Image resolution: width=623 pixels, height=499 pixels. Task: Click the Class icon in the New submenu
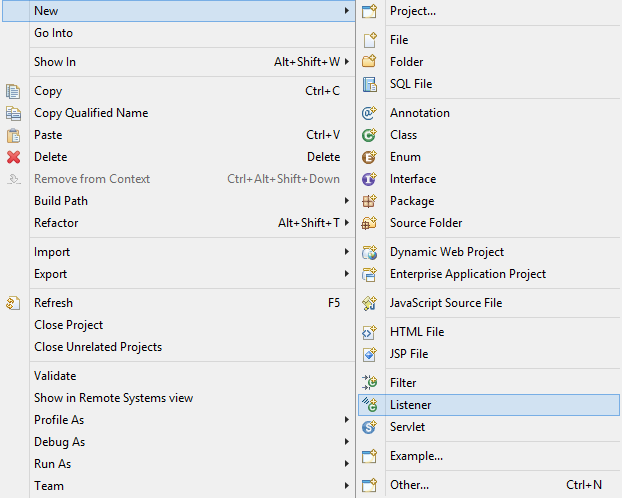point(369,135)
